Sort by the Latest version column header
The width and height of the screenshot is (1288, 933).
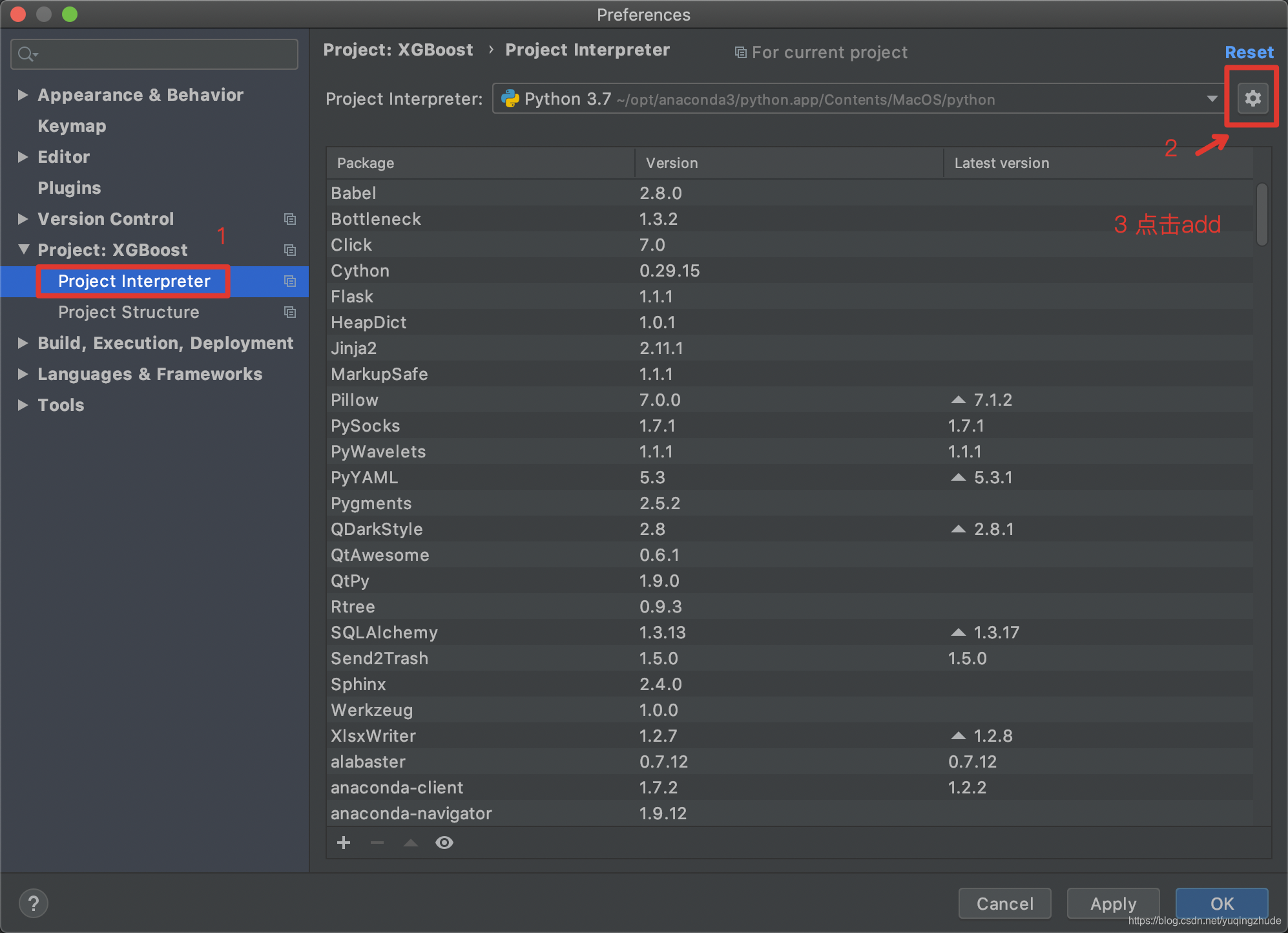(x=1098, y=163)
